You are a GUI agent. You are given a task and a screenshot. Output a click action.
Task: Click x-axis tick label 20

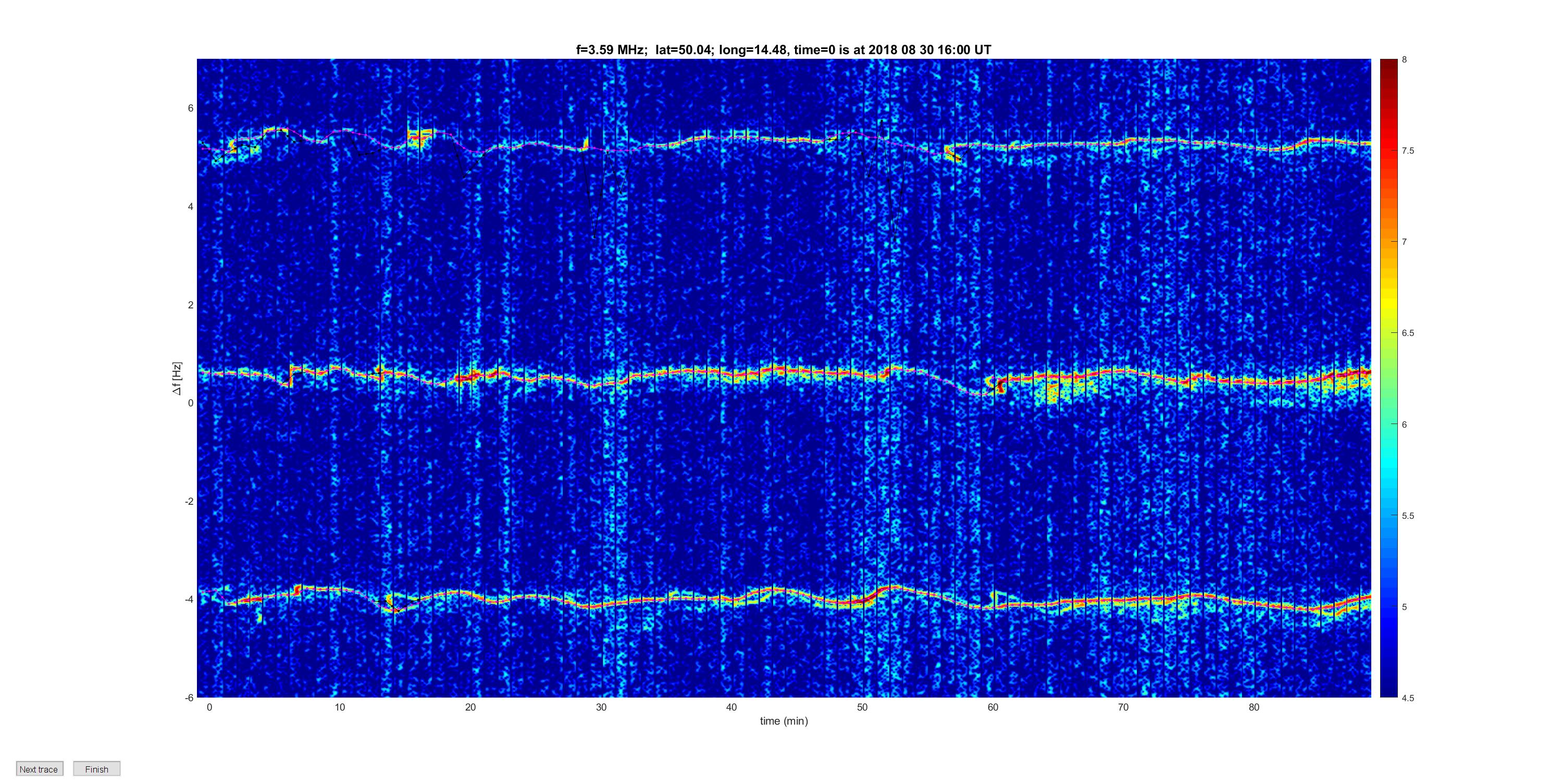(470, 707)
